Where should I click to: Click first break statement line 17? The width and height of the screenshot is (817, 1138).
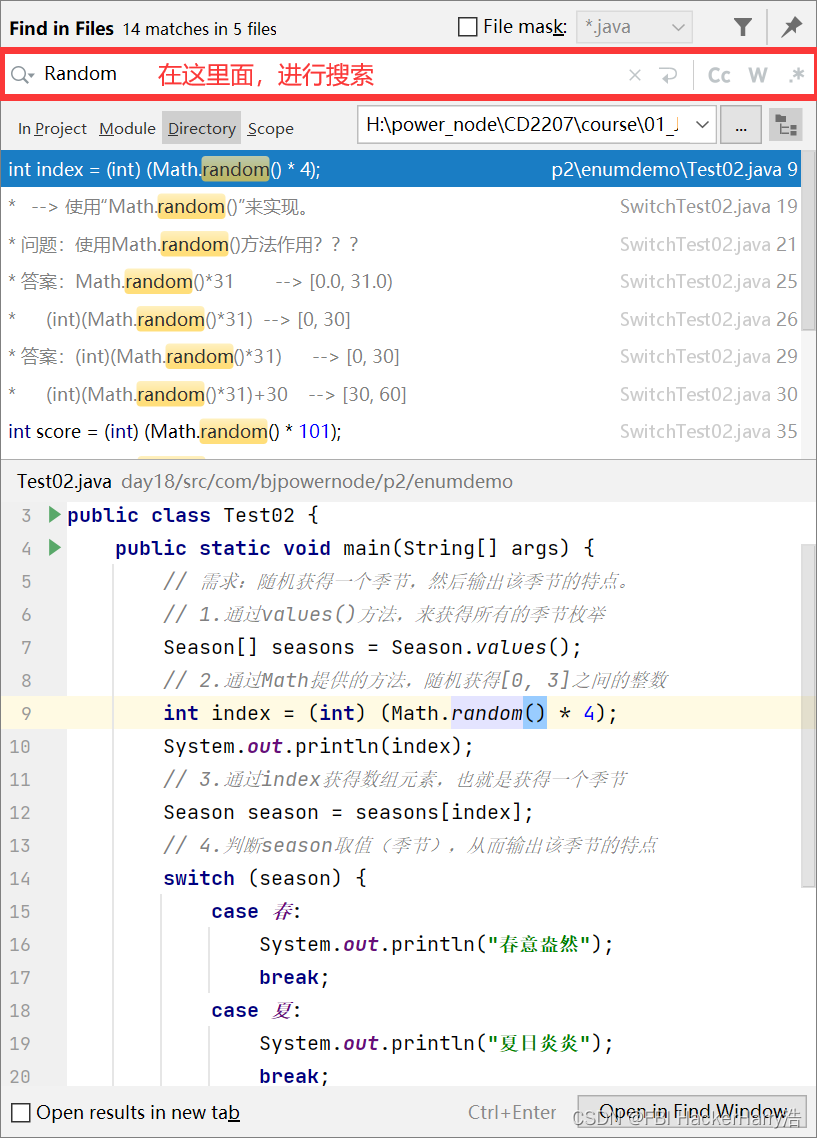pos(294,978)
